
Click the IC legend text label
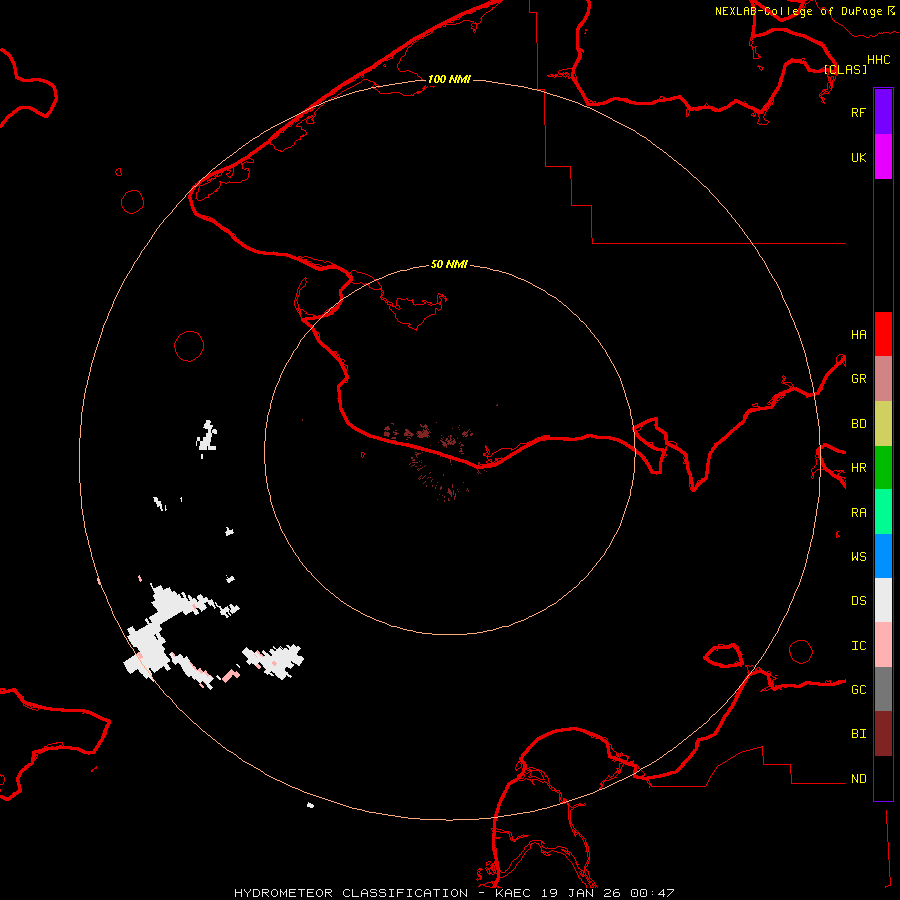click(x=858, y=645)
